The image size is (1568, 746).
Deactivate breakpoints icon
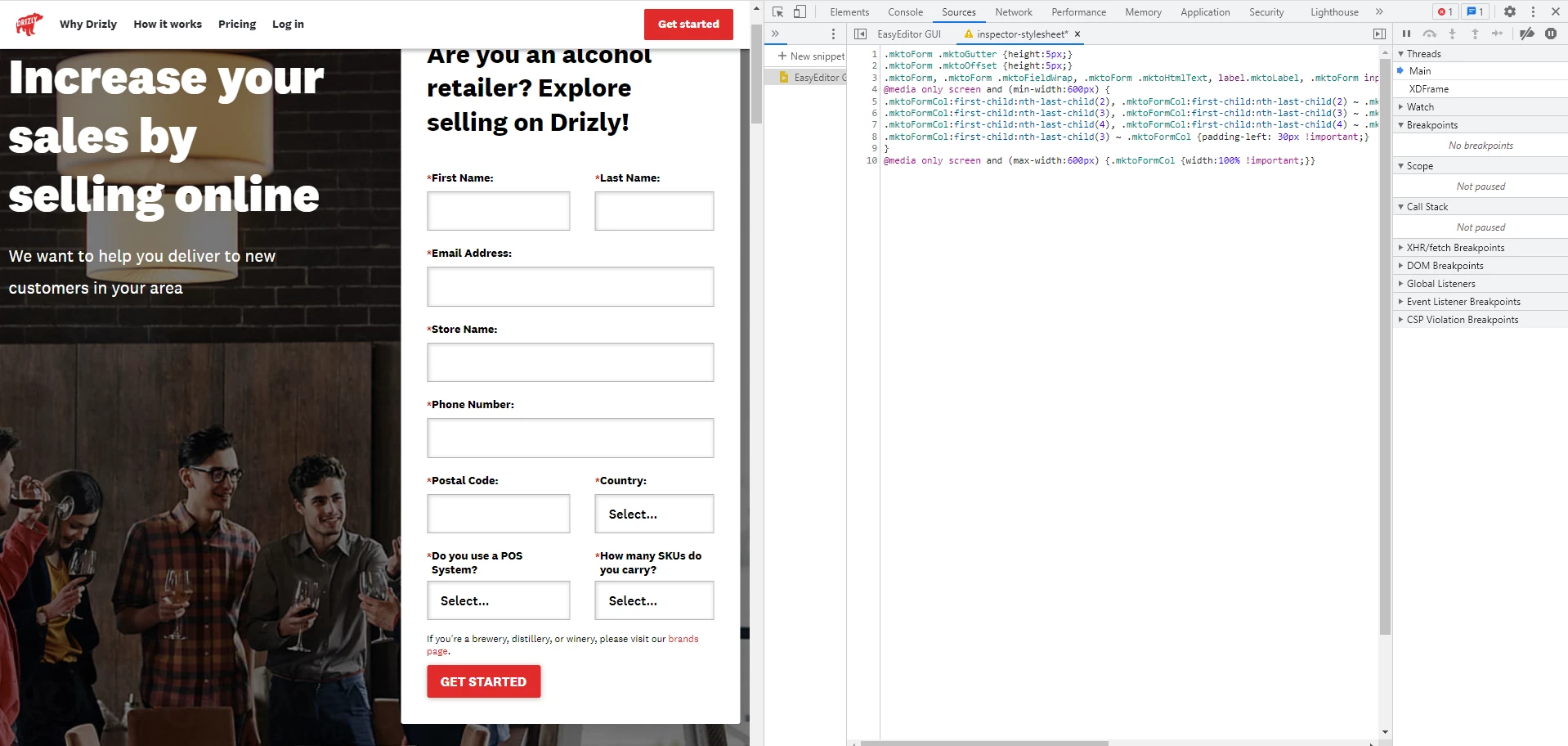click(1526, 34)
